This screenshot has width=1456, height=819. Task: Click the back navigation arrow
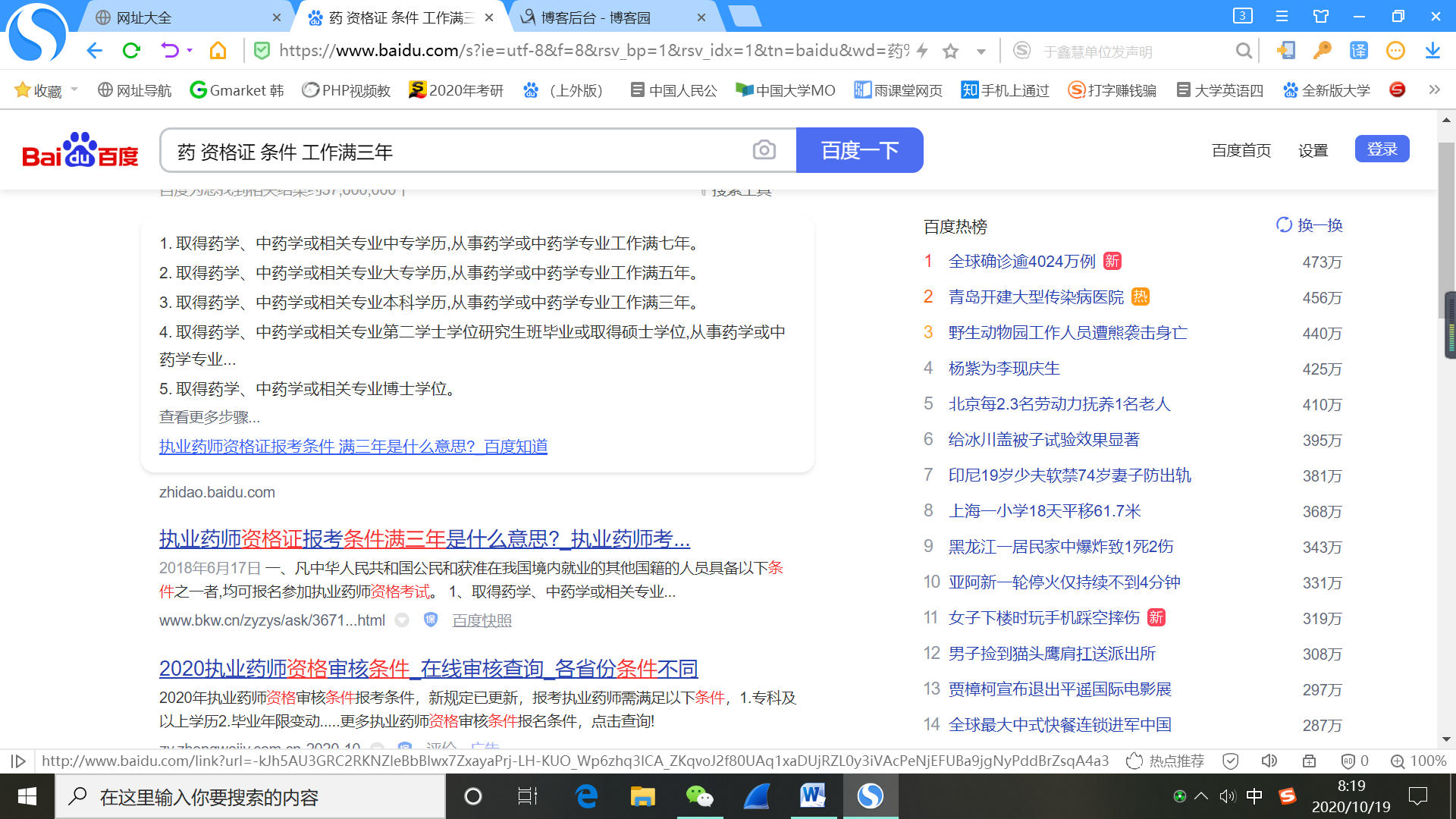coord(94,51)
